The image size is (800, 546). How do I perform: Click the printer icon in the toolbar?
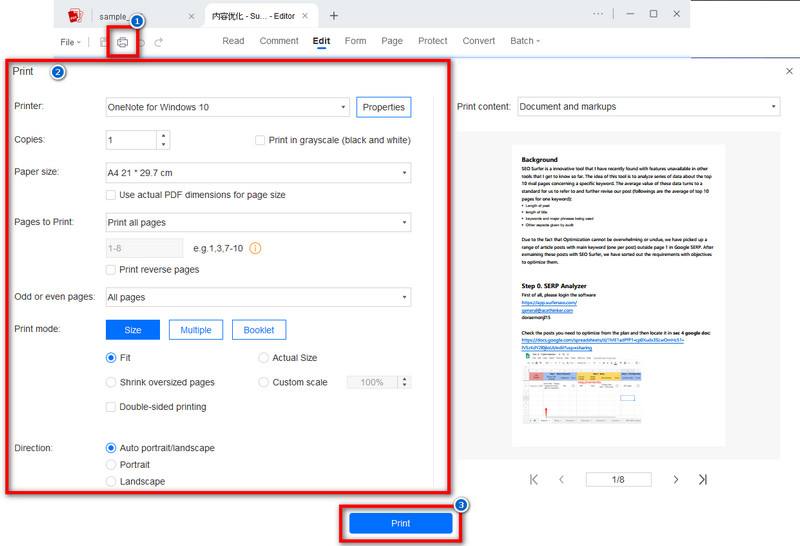(122, 42)
